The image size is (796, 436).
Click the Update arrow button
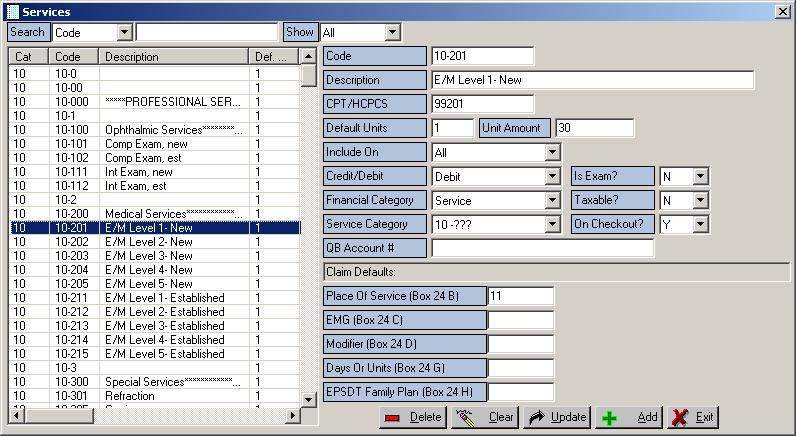click(x=558, y=417)
